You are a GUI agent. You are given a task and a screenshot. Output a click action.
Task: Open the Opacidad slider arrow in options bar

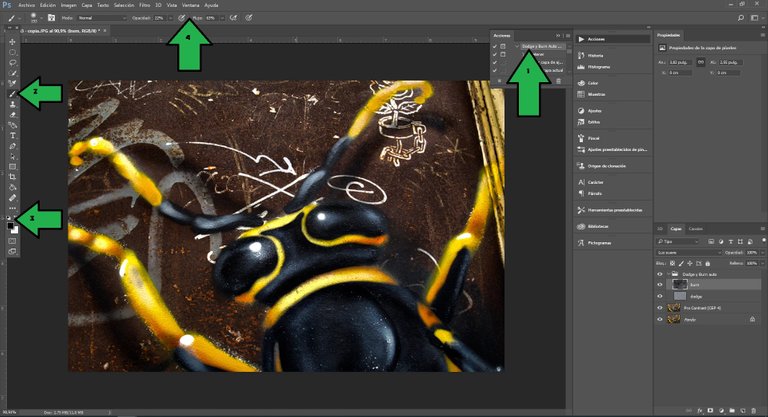tap(170, 18)
